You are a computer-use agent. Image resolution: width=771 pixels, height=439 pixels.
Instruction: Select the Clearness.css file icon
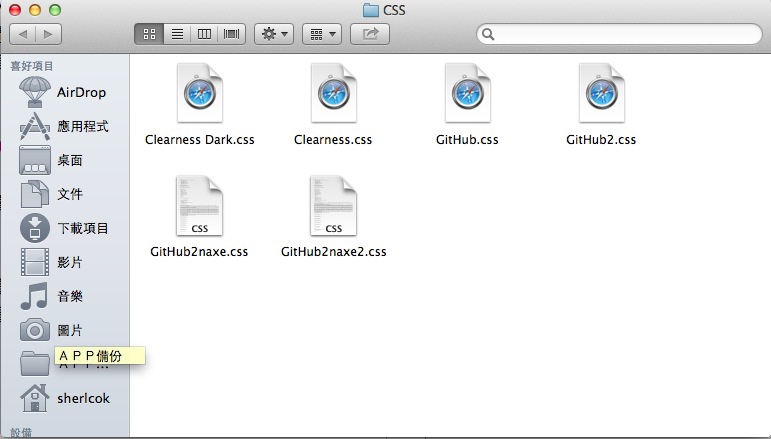point(333,93)
